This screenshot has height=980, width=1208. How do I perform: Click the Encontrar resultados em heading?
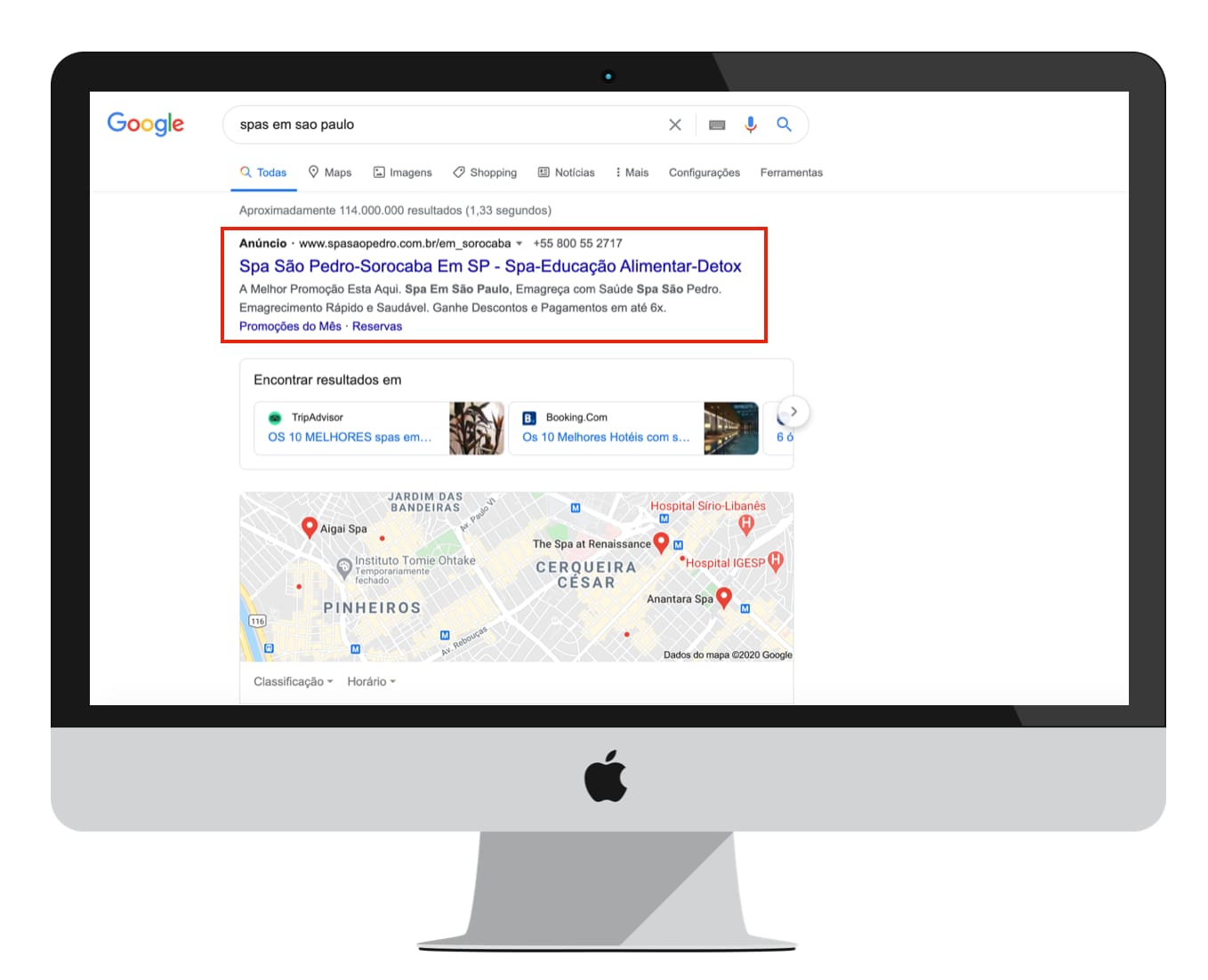pos(327,380)
